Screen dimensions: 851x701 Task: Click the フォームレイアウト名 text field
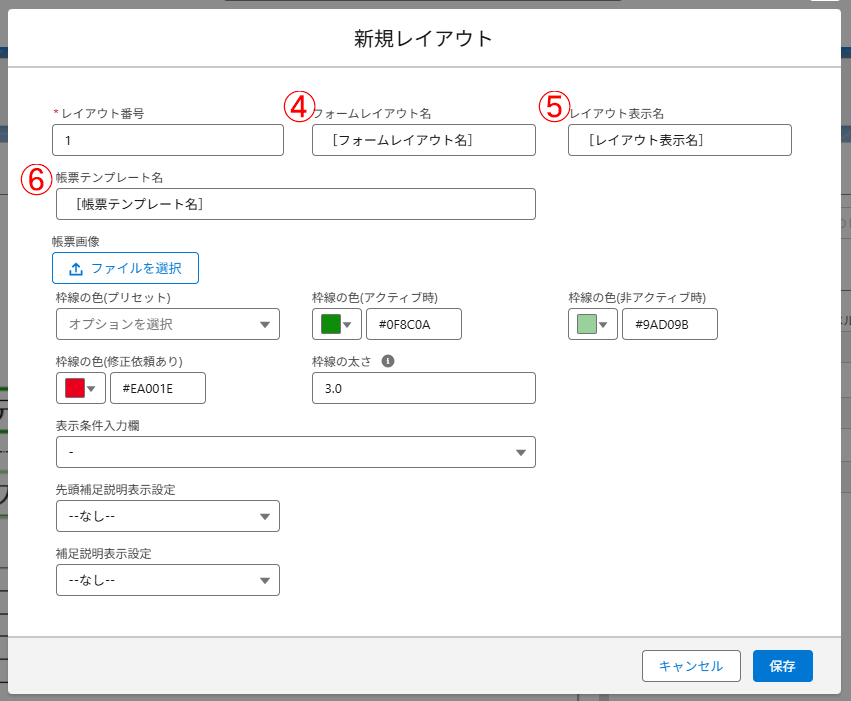(x=423, y=140)
